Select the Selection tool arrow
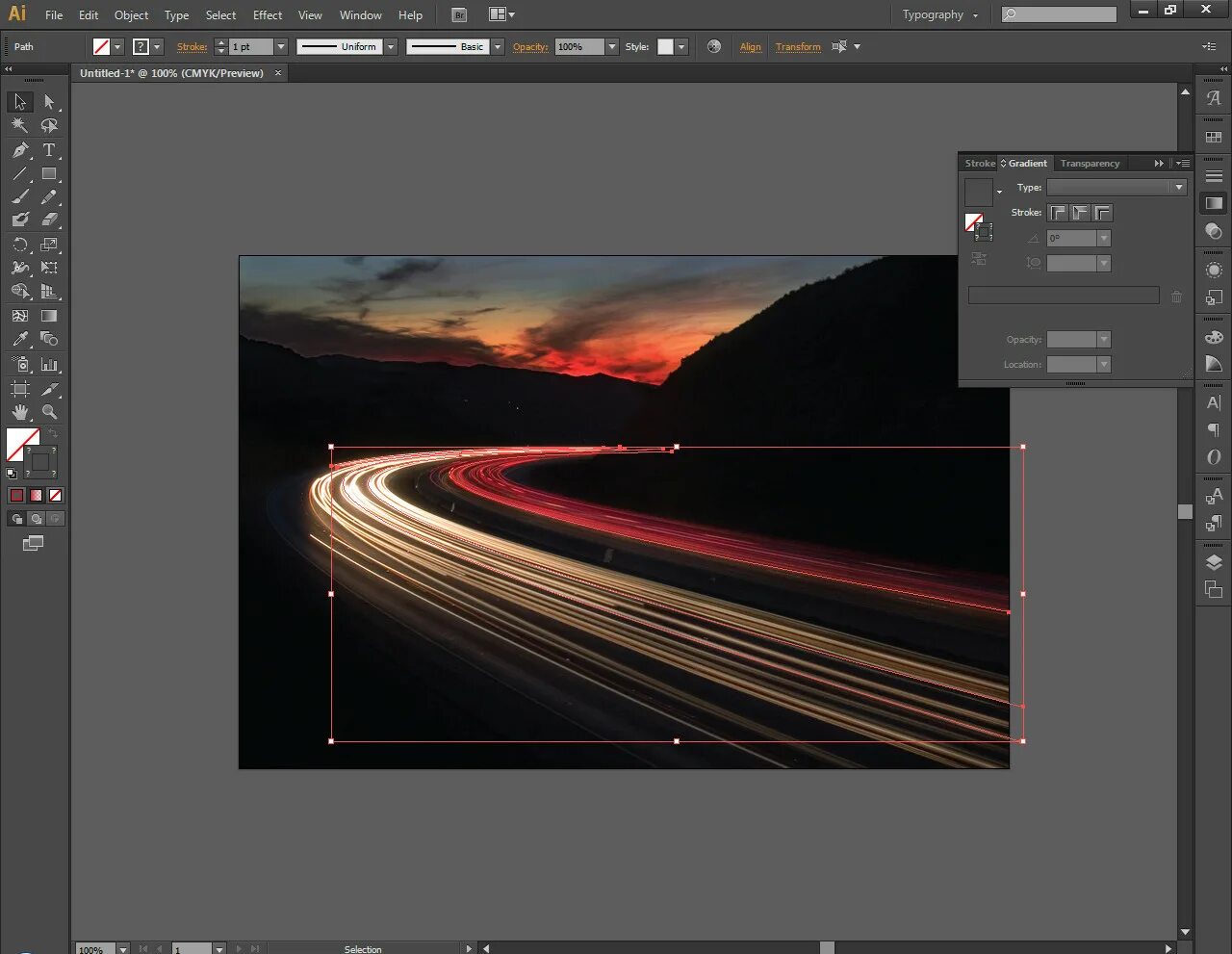The width and height of the screenshot is (1232, 954). [20, 101]
